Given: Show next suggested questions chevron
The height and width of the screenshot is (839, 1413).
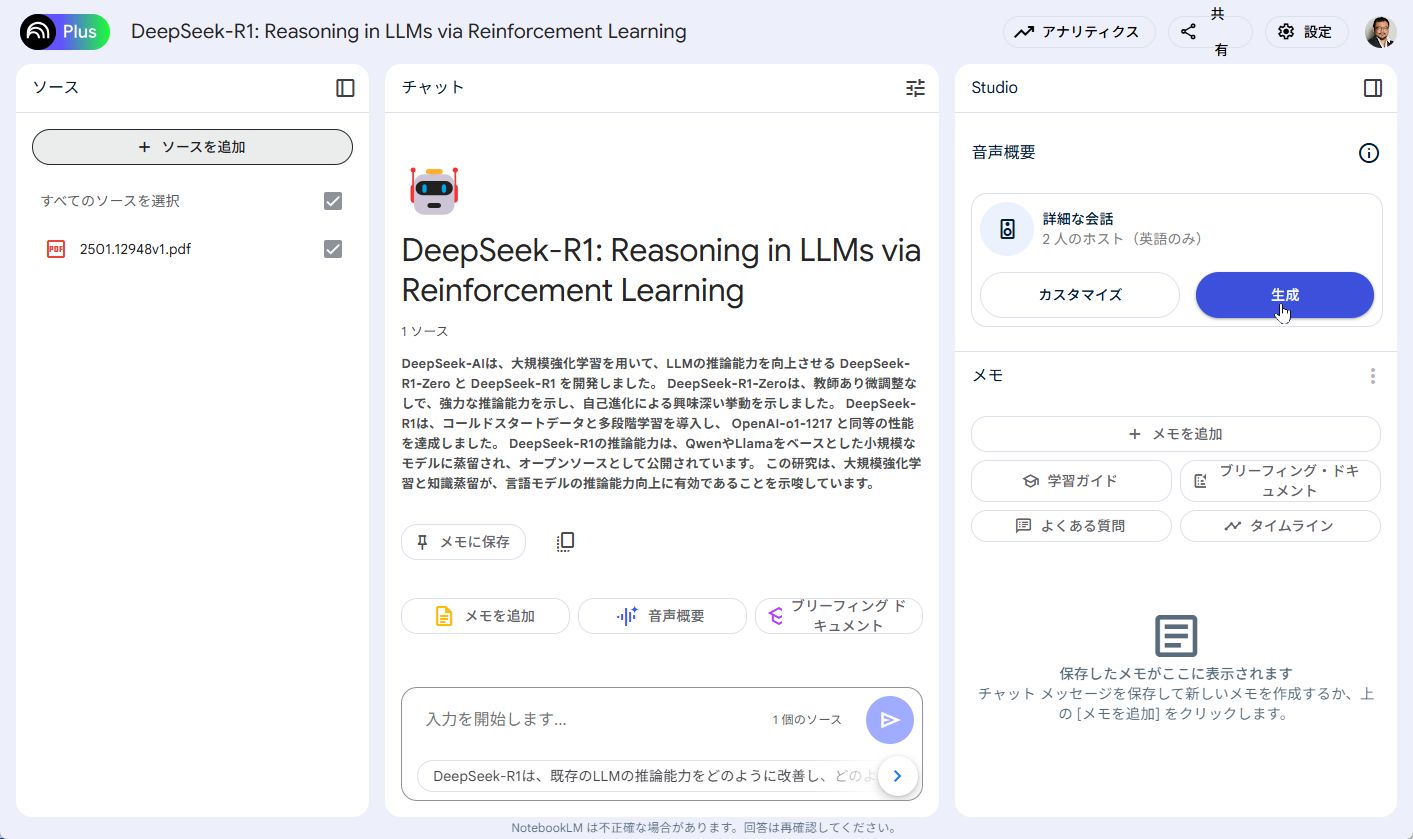Looking at the screenshot, I should (x=897, y=776).
